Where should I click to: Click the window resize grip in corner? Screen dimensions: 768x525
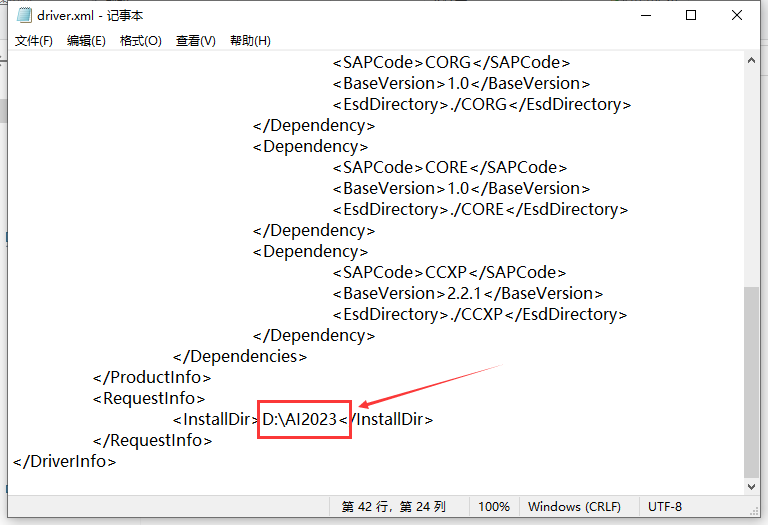pyautogui.click(x=754, y=511)
